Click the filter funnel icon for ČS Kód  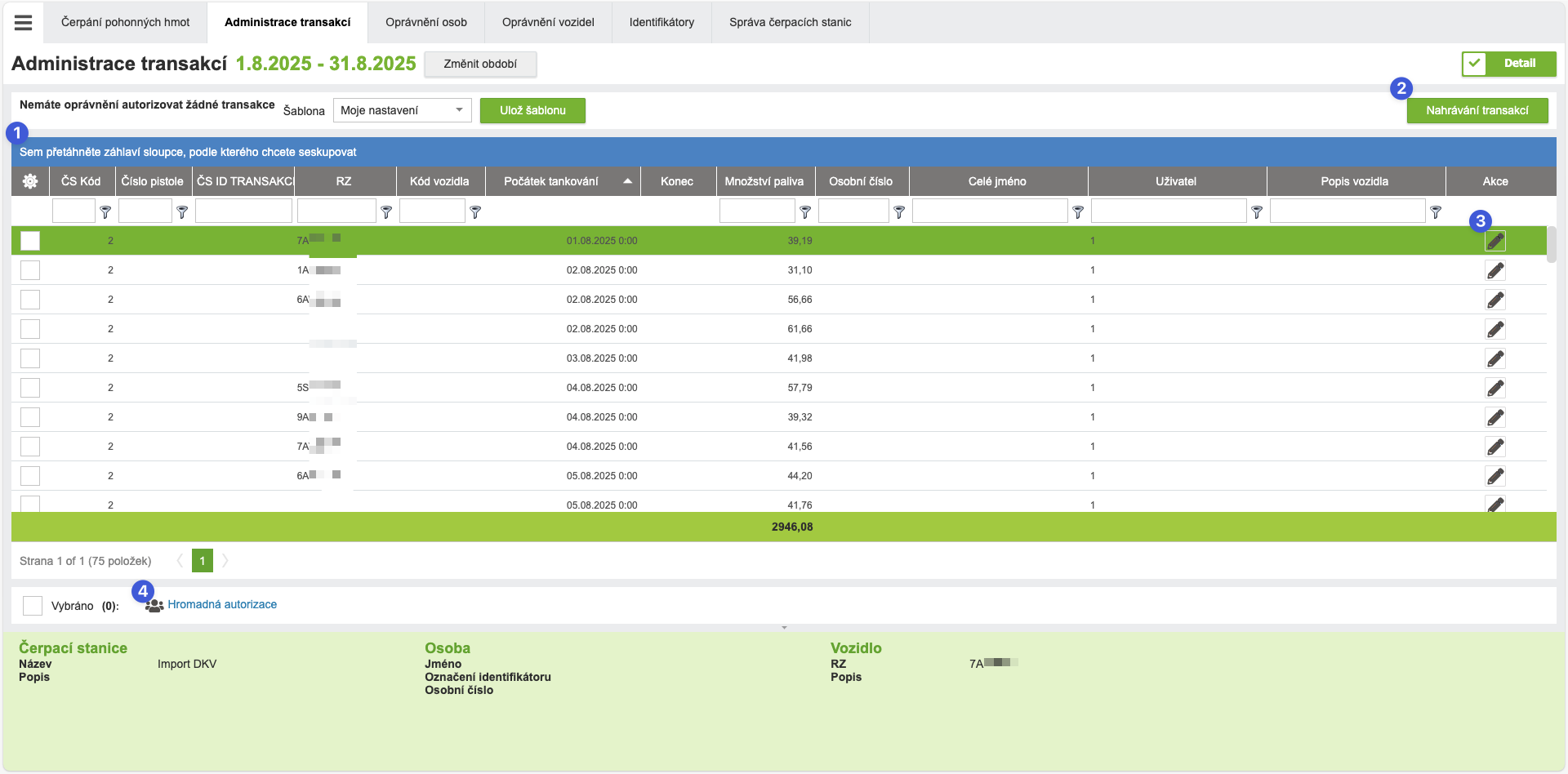point(105,211)
